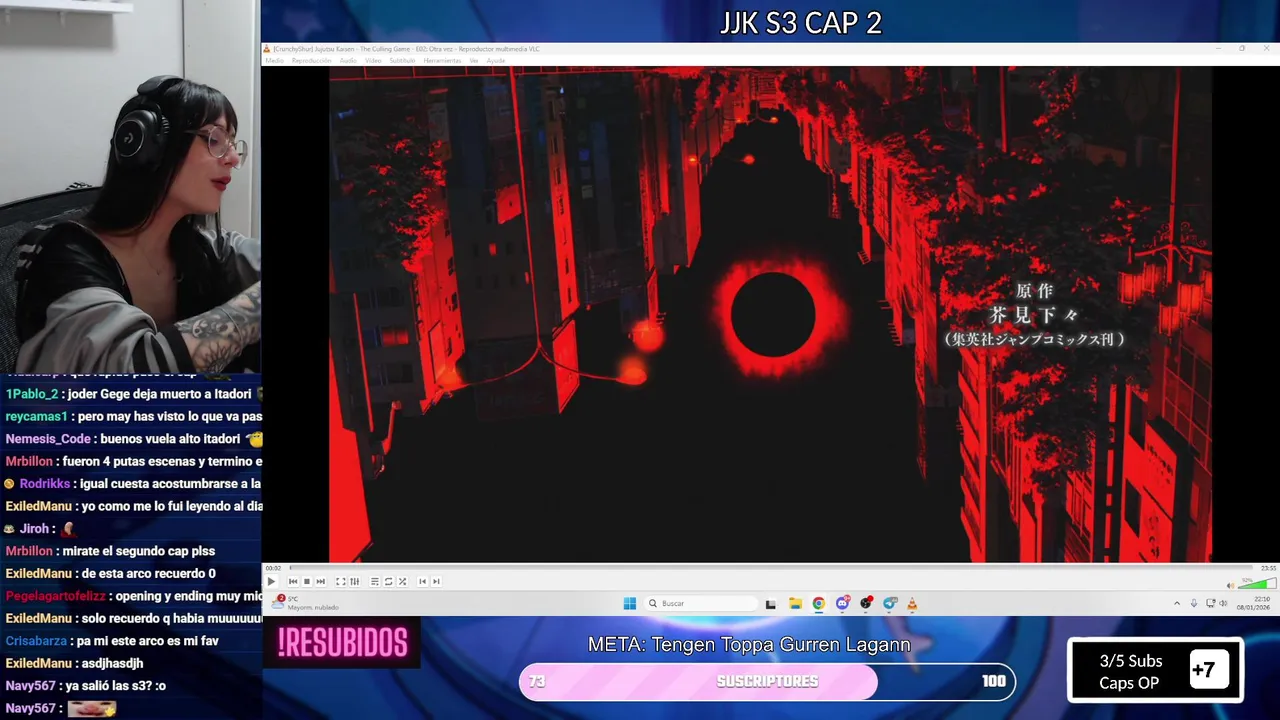Image resolution: width=1280 pixels, height=720 pixels.
Task: Click total time 23:55 label
Action: pos(1268,568)
